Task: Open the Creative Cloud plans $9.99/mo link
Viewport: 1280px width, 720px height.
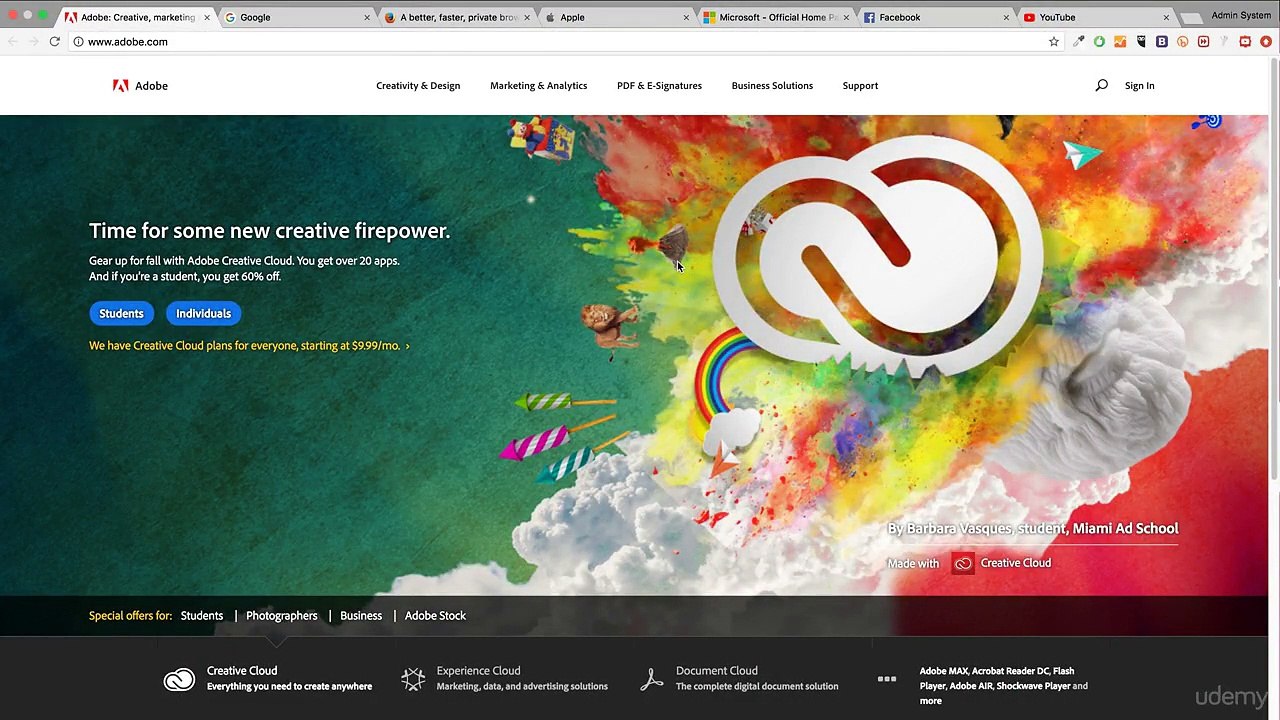Action: (249, 346)
